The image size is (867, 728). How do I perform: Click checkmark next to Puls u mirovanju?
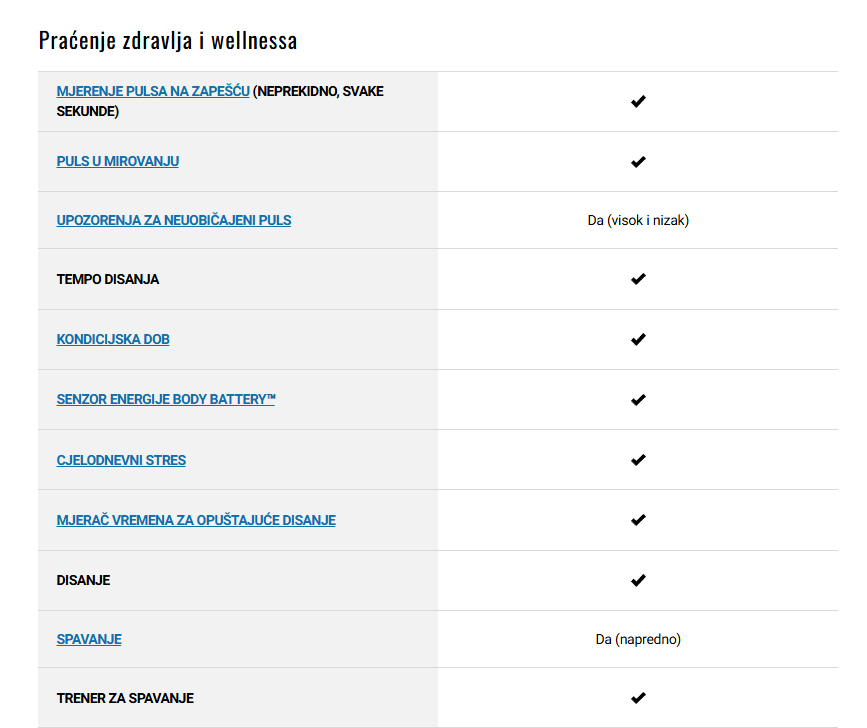(x=638, y=162)
